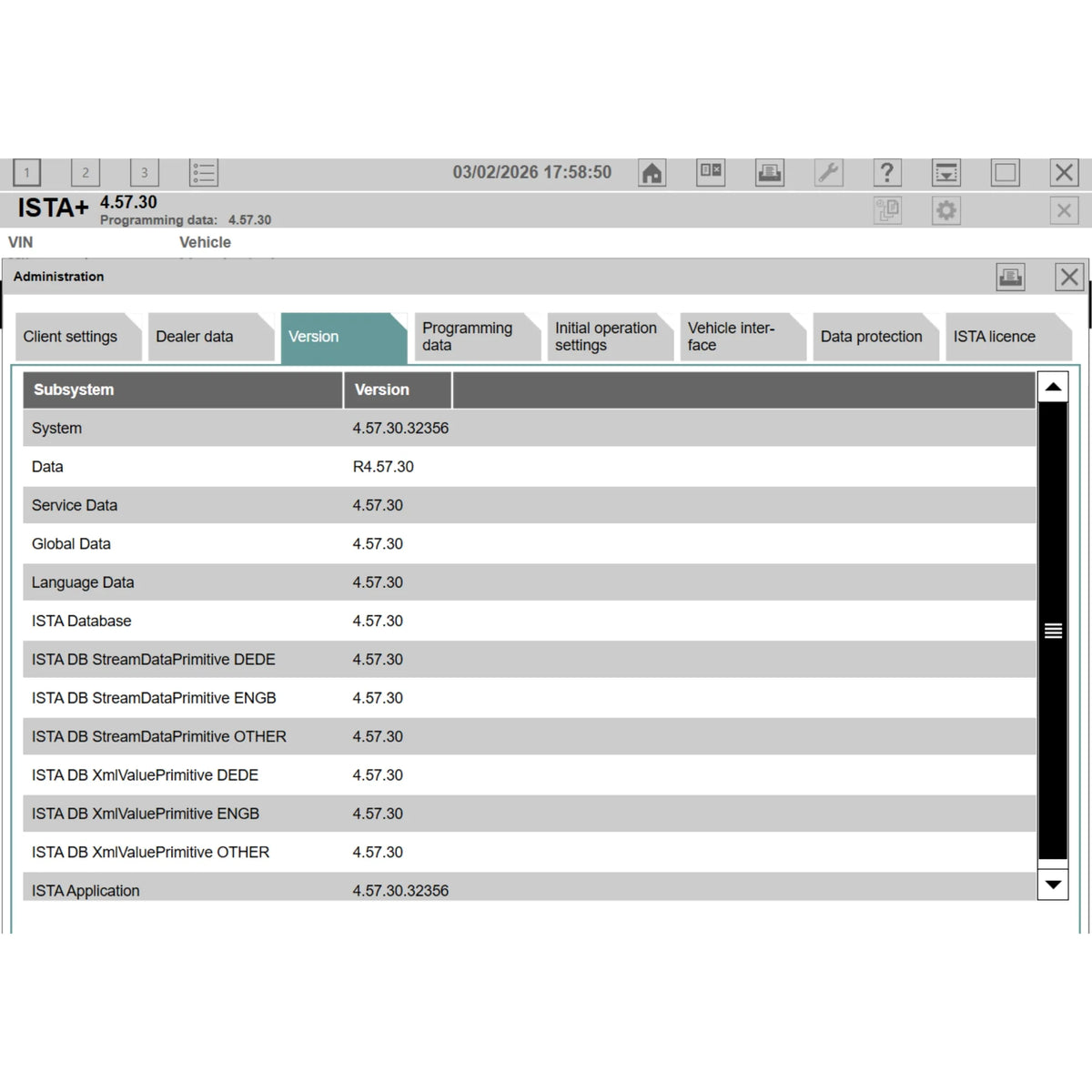Click version value R4.57.30
Screen dimensions: 1092x1092
[x=383, y=467]
